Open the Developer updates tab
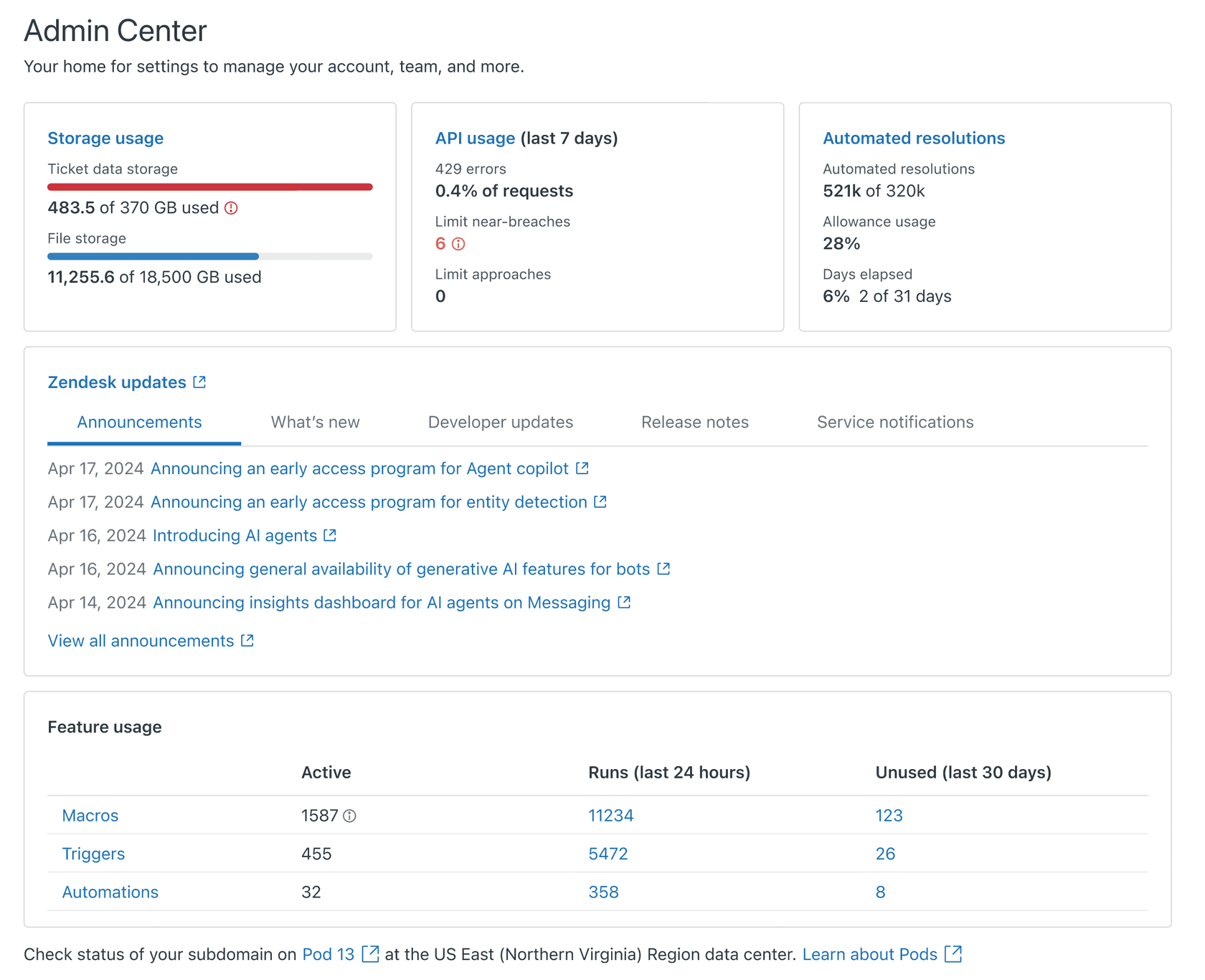Image resolution: width=1205 pixels, height=980 pixels. [500, 422]
